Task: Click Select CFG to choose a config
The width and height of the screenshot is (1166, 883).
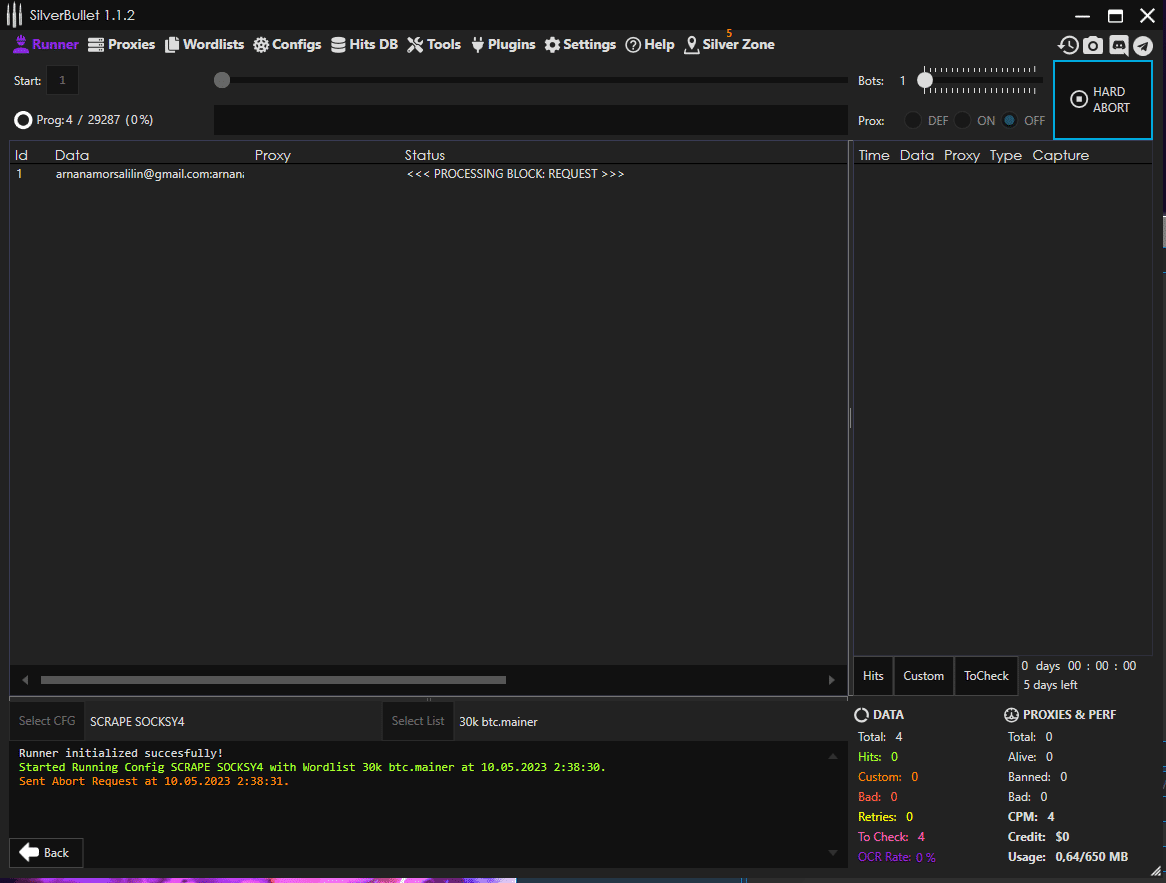Action: point(47,721)
